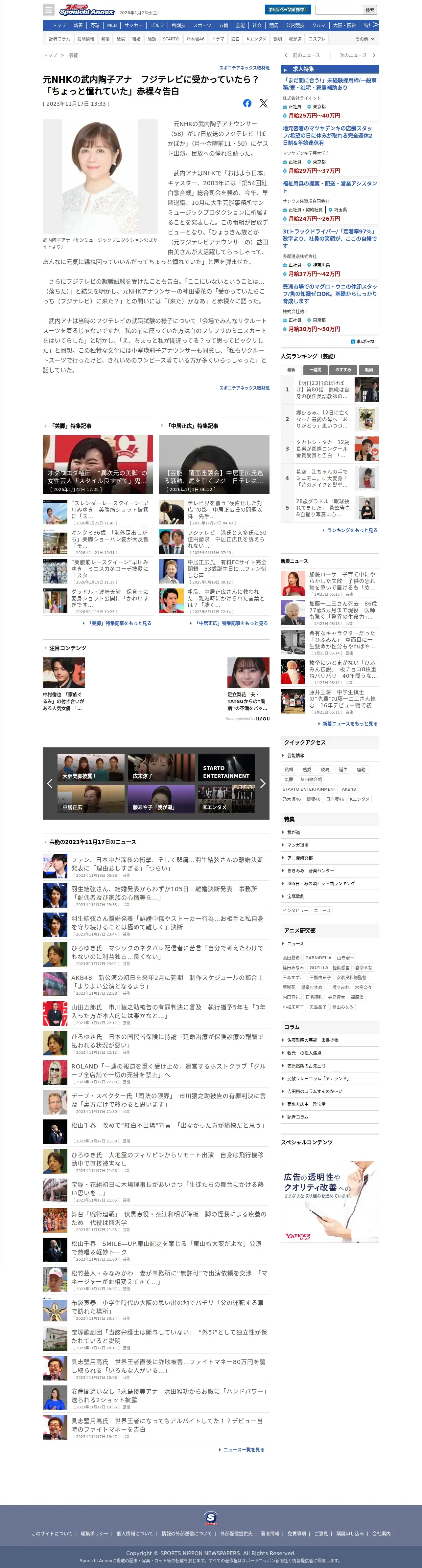Open the 大胆美脚披露！ carousel tile
Viewport: 422px width, 1568px height.
91,767
